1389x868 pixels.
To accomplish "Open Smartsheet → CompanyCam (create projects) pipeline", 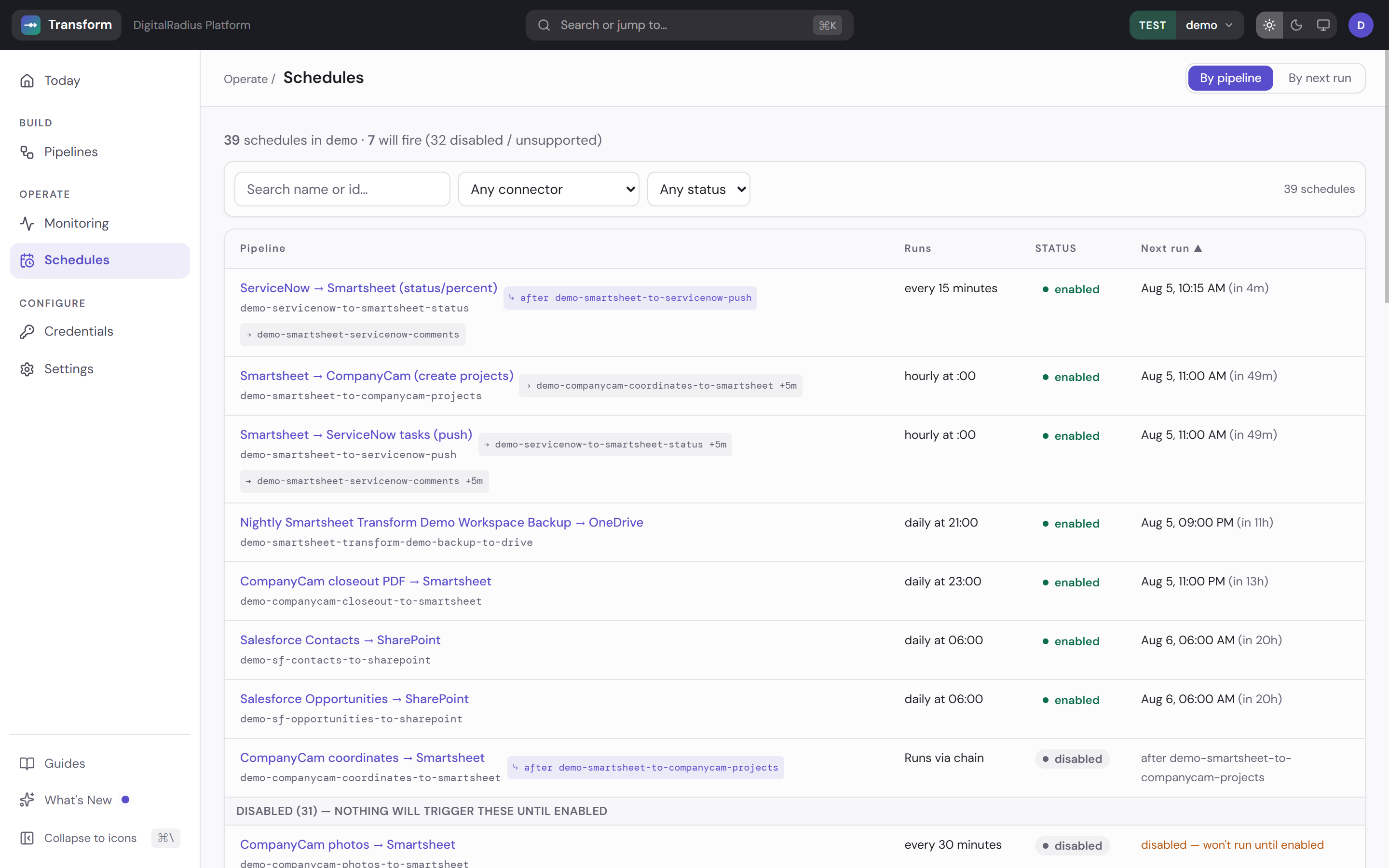I will click(x=377, y=376).
